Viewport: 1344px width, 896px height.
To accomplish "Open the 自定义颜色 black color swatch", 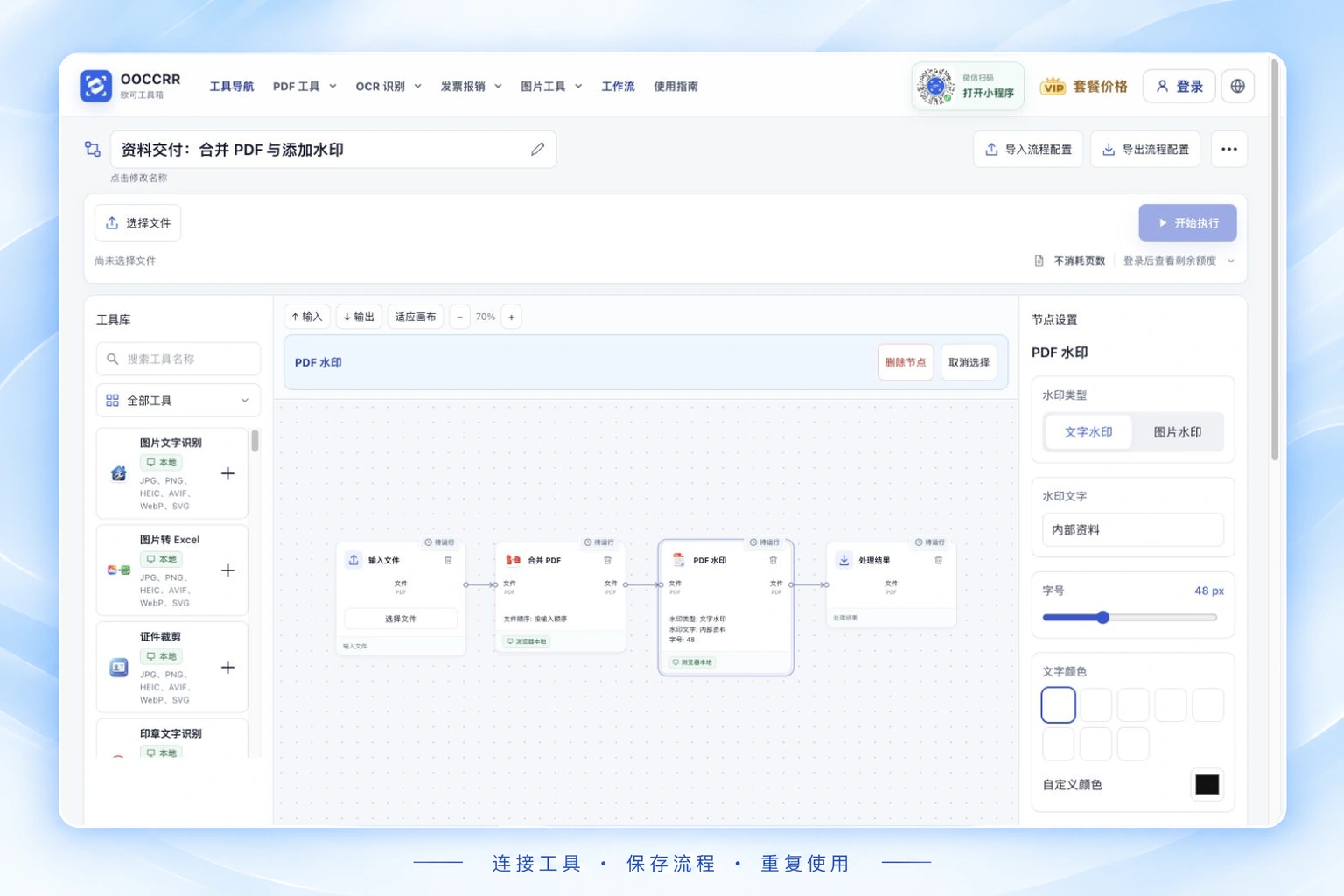I will point(1207,785).
